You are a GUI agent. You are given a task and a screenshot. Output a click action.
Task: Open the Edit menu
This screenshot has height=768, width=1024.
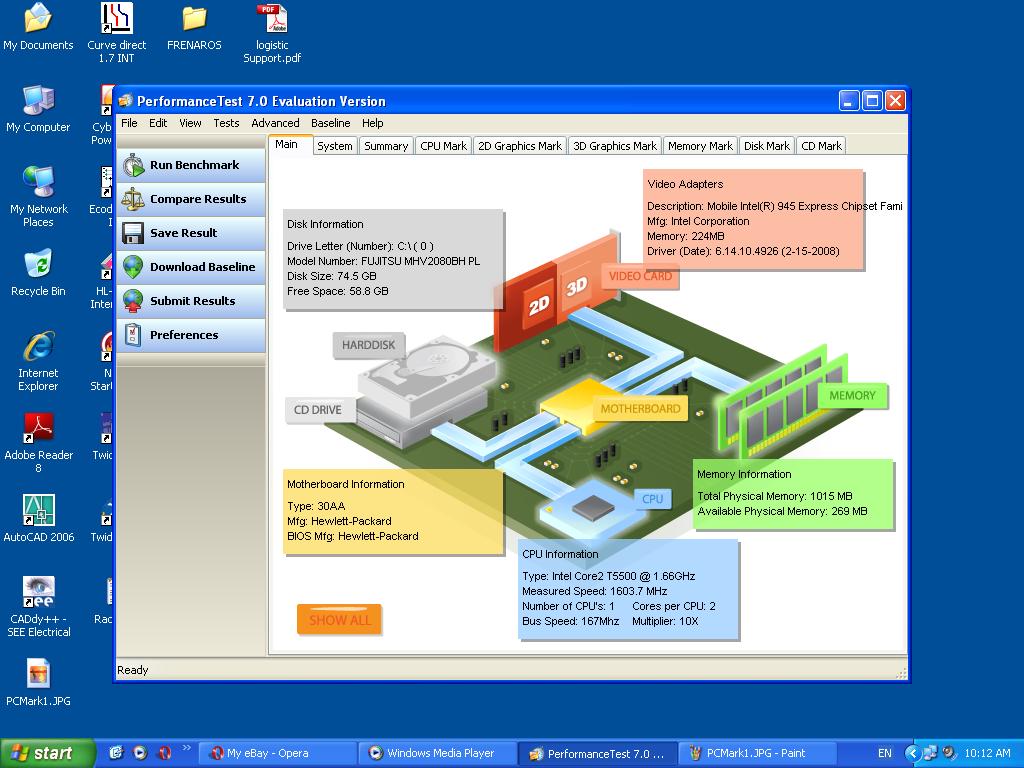coord(158,123)
